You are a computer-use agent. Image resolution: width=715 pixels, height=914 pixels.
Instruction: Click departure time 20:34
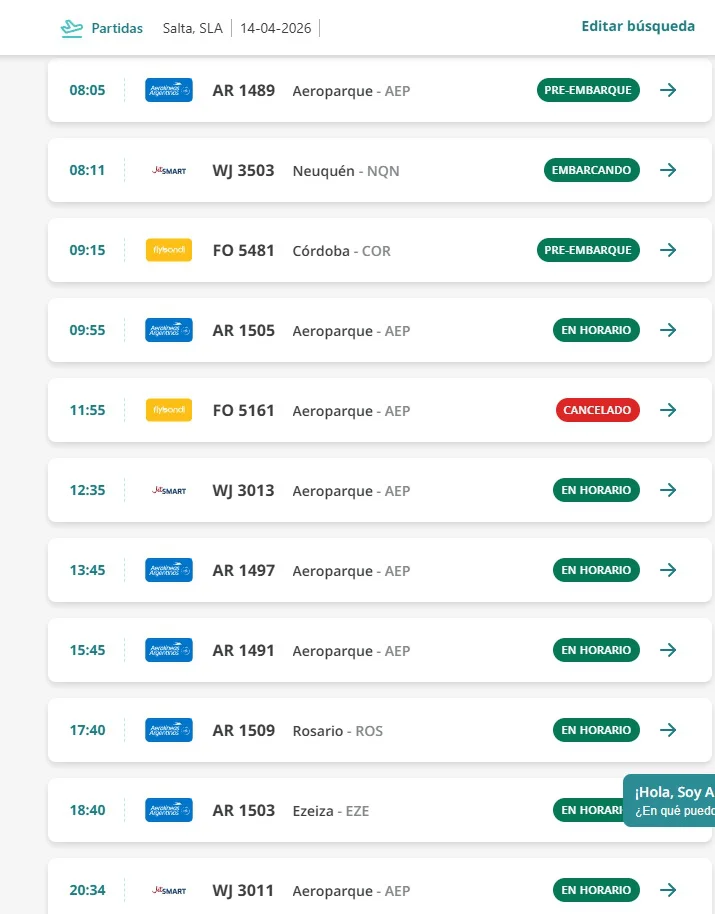[87, 890]
